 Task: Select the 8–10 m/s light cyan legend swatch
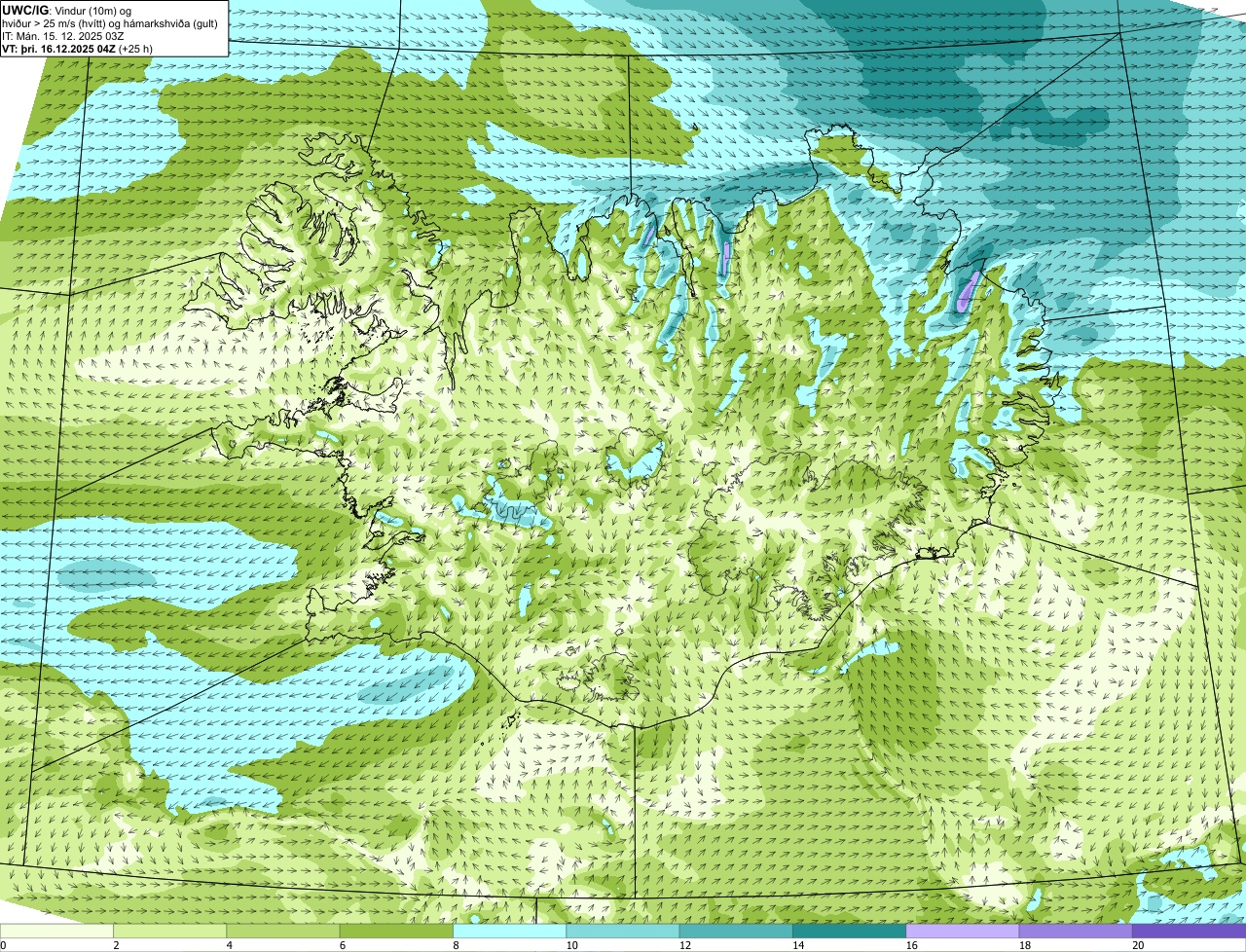[510, 932]
